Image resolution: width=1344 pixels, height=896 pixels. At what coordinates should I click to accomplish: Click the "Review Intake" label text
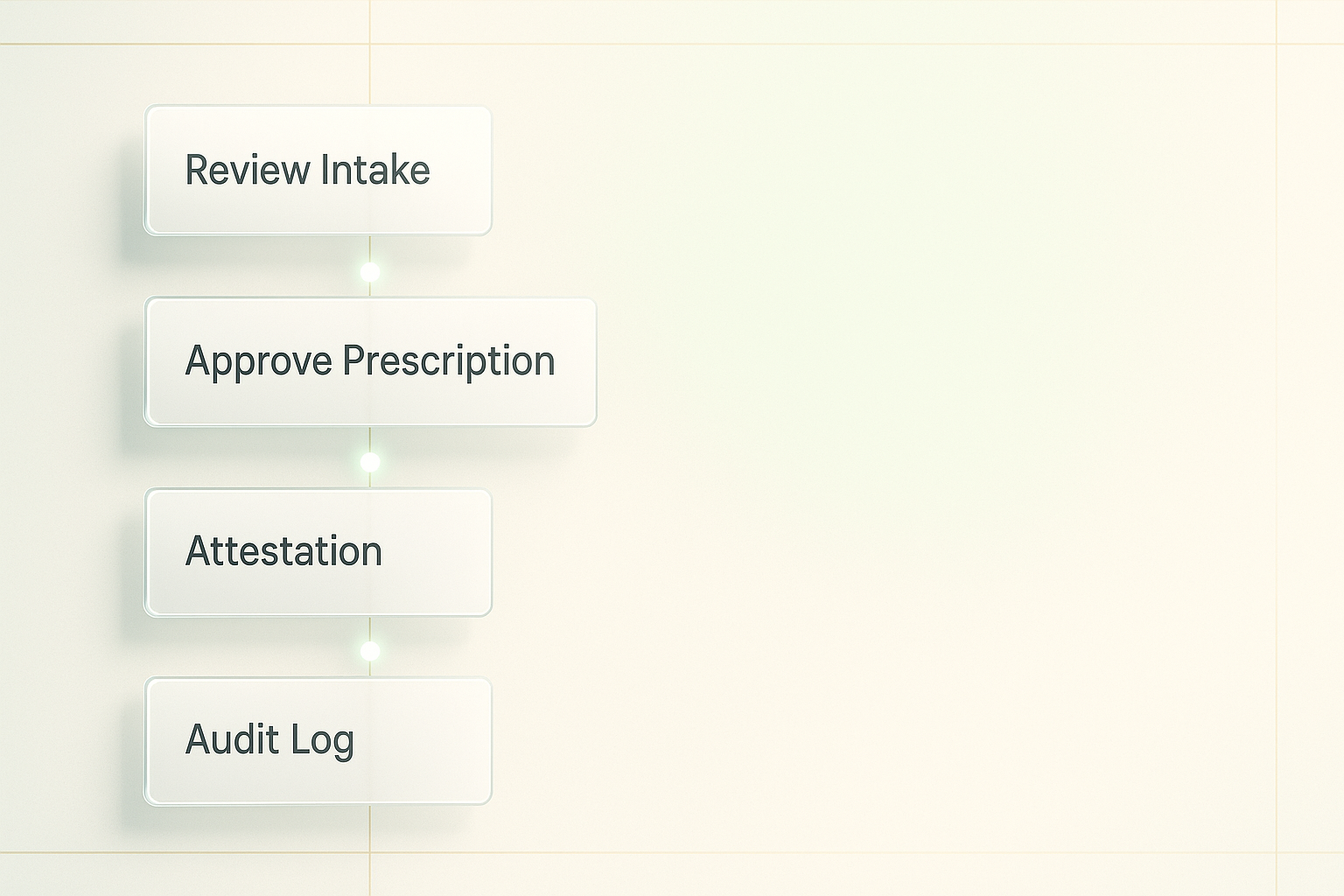pos(307,170)
